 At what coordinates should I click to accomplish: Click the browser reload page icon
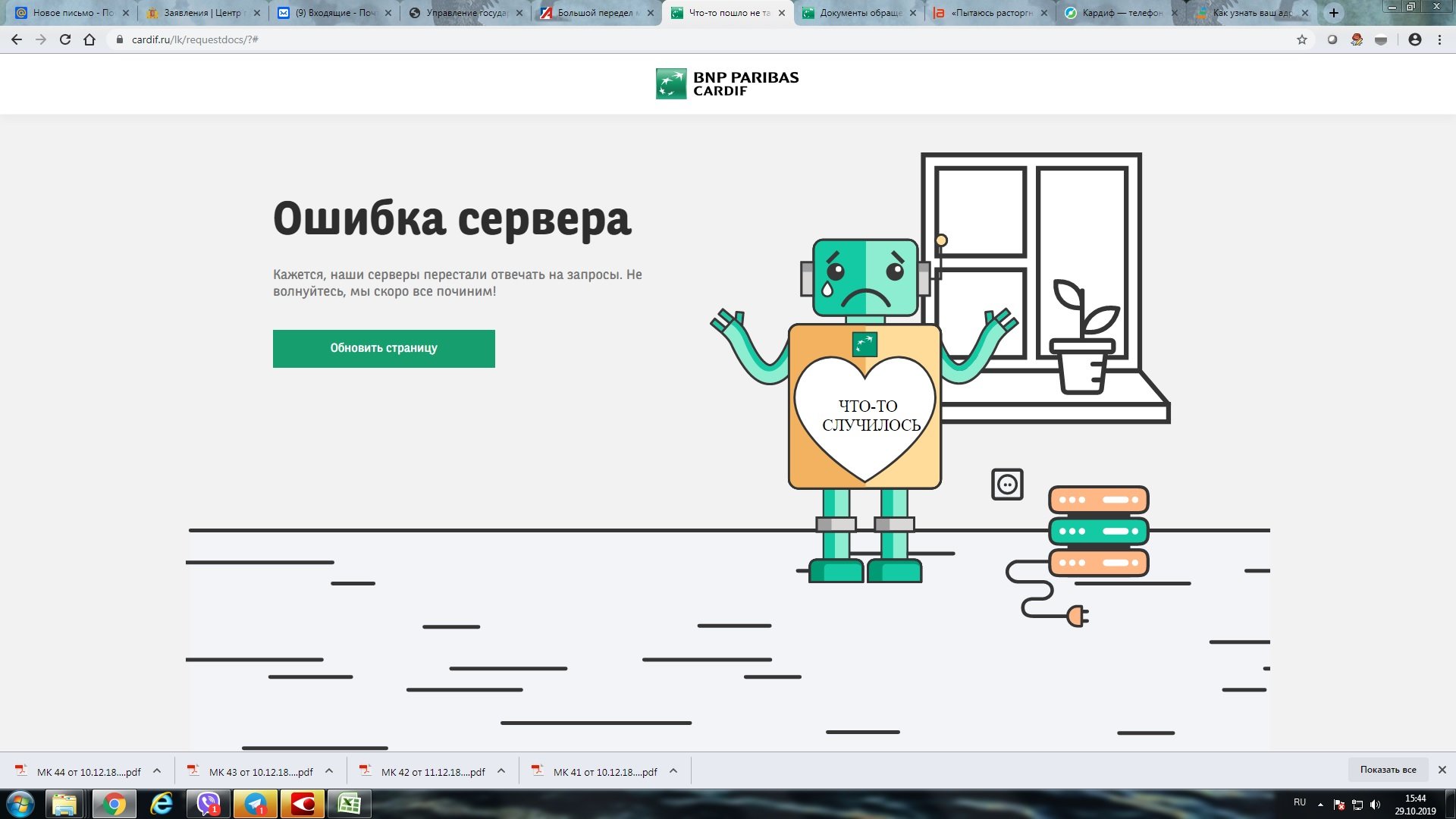(x=65, y=39)
